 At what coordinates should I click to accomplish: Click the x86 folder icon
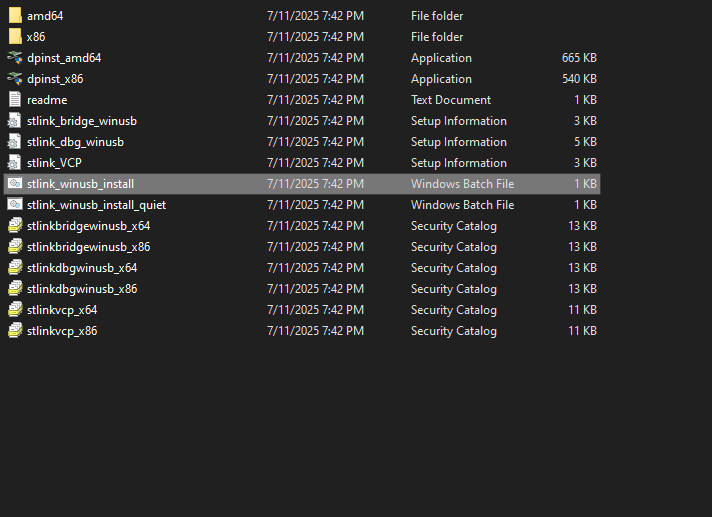[15, 37]
